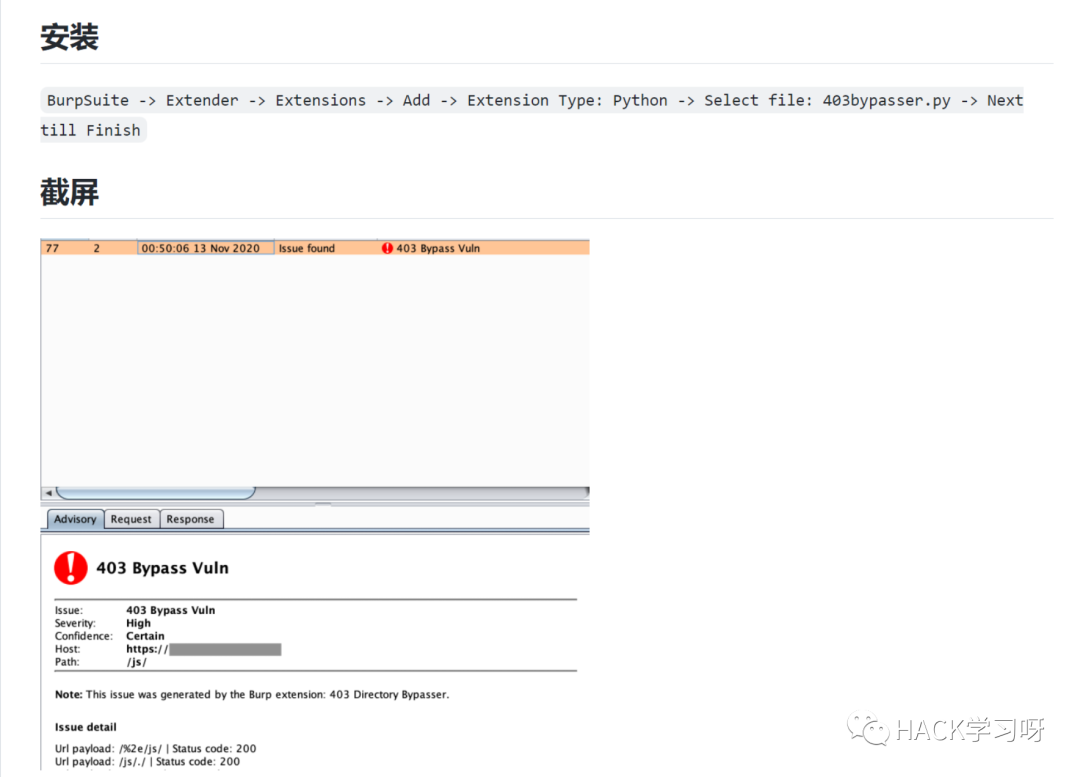The image size is (1080, 777).
Task: Click row number 77 cell
Action: [52, 248]
